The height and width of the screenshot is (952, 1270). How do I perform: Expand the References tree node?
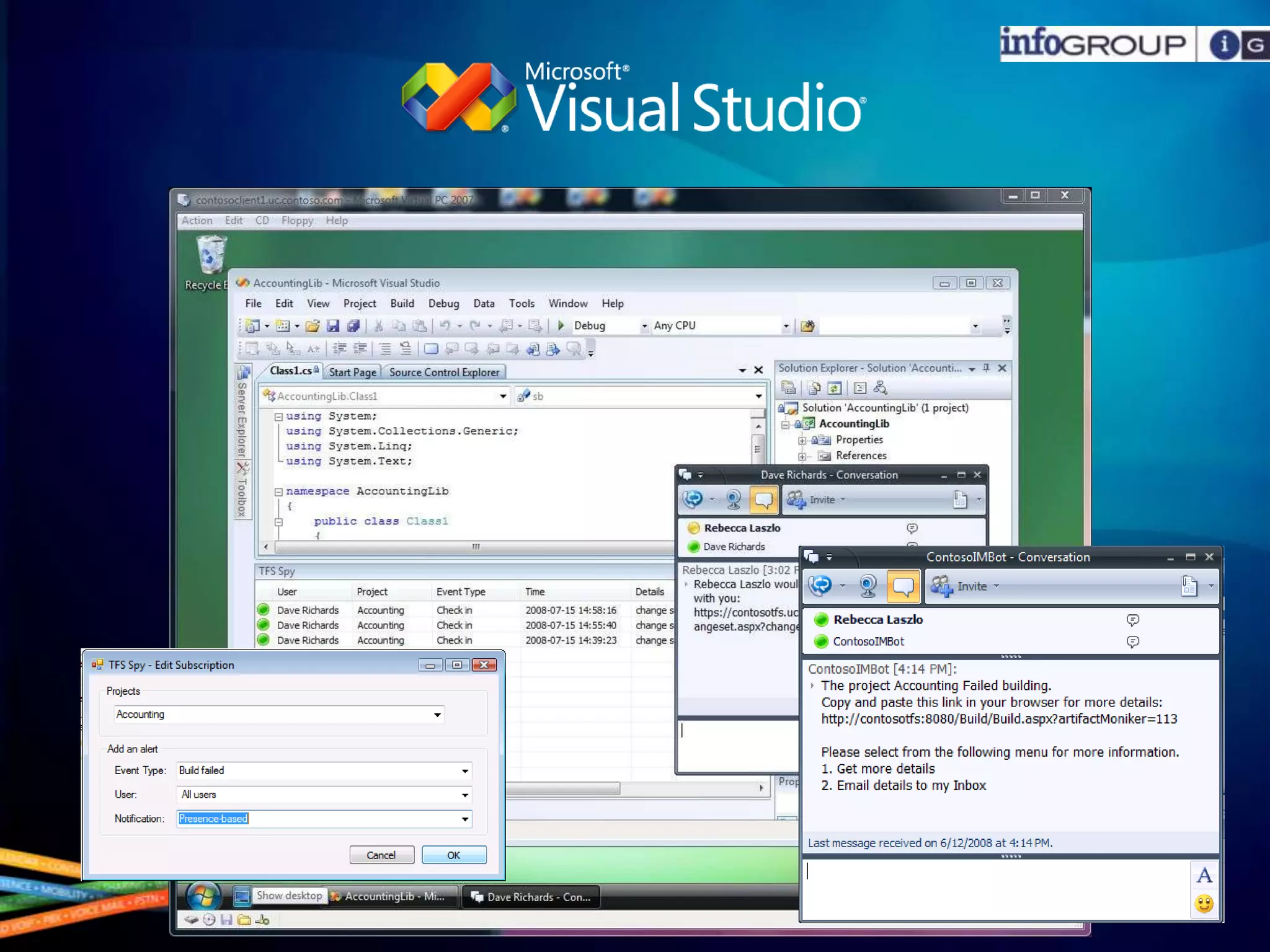(x=802, y=456)
